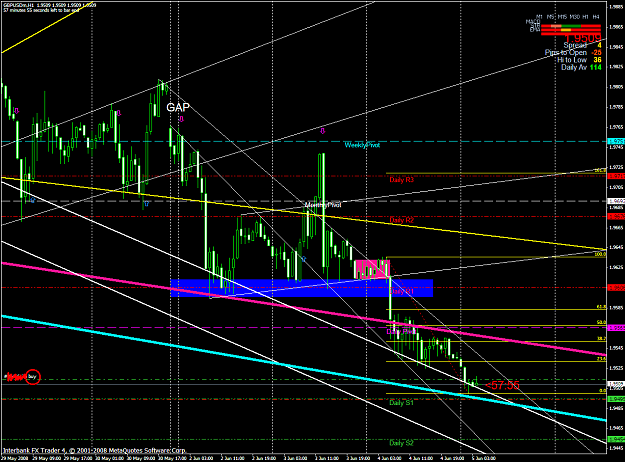The image size is (625, 462).
Task: Click the green 114 daily average value
Action: (x=596, y=67)
